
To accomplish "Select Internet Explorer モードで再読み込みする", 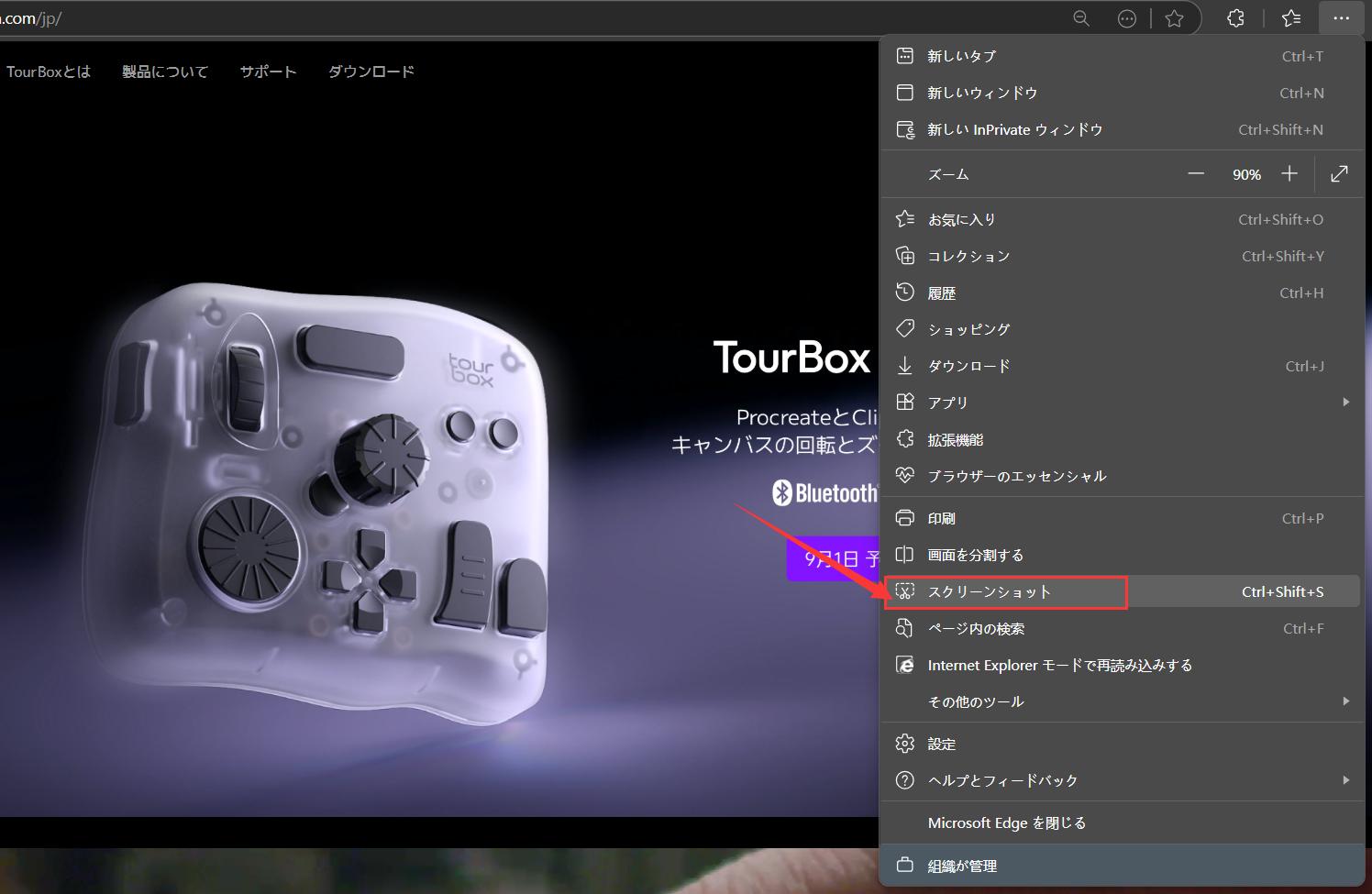I will (x=1123, y=665).
